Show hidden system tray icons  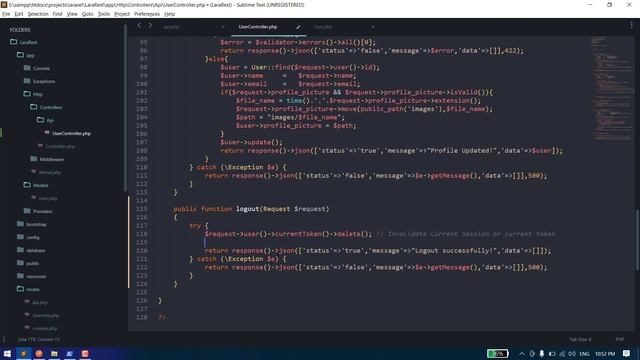[x=522, y=353]
